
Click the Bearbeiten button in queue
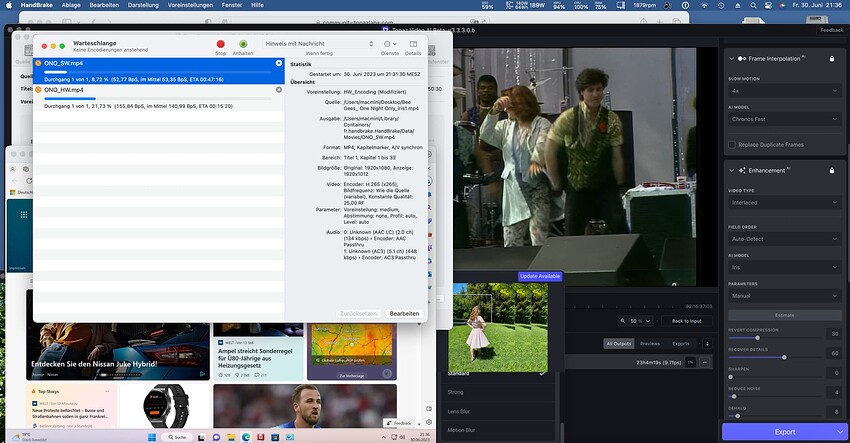pos(404,314)
